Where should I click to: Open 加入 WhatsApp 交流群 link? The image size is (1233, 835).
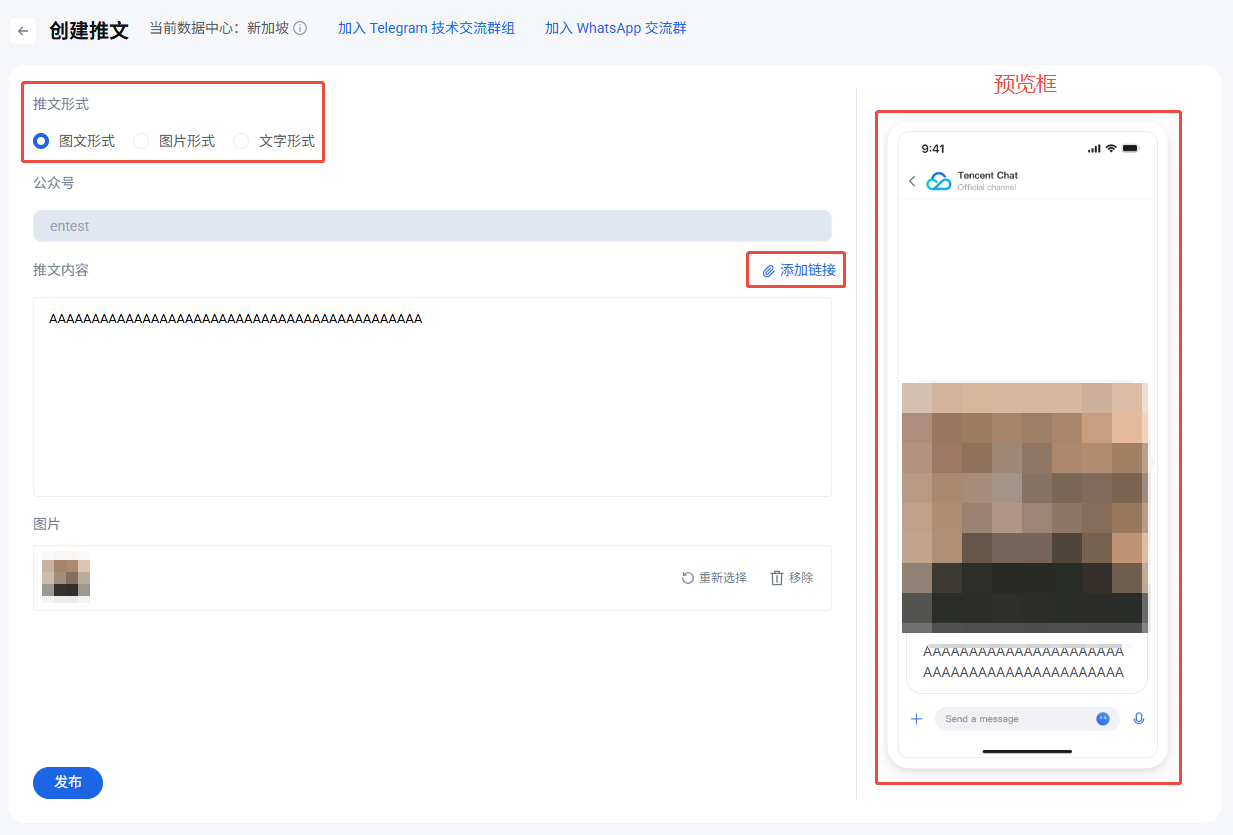615,28
